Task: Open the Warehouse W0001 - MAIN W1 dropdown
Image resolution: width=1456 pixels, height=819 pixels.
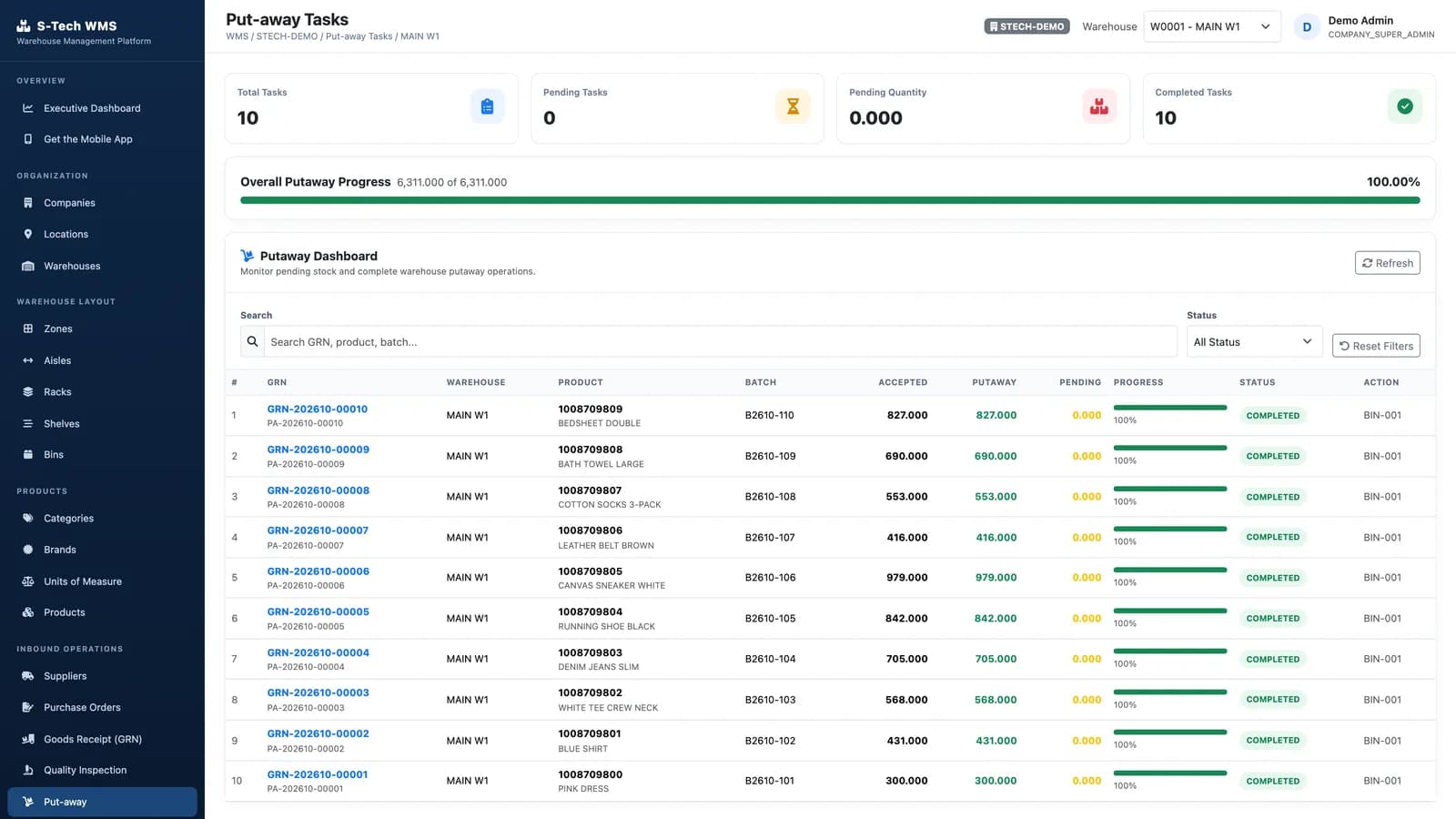Action: click(1212, 26)
